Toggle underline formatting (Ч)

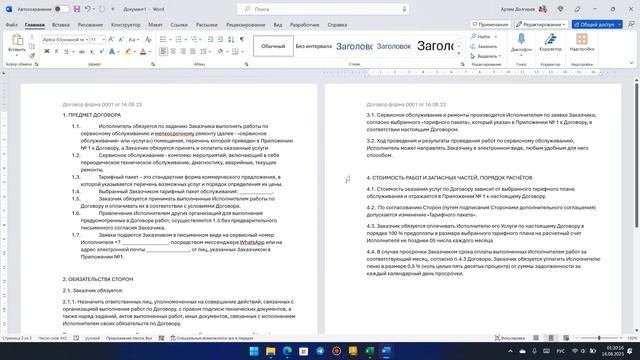pyautogui.click(x=66, y=51)
